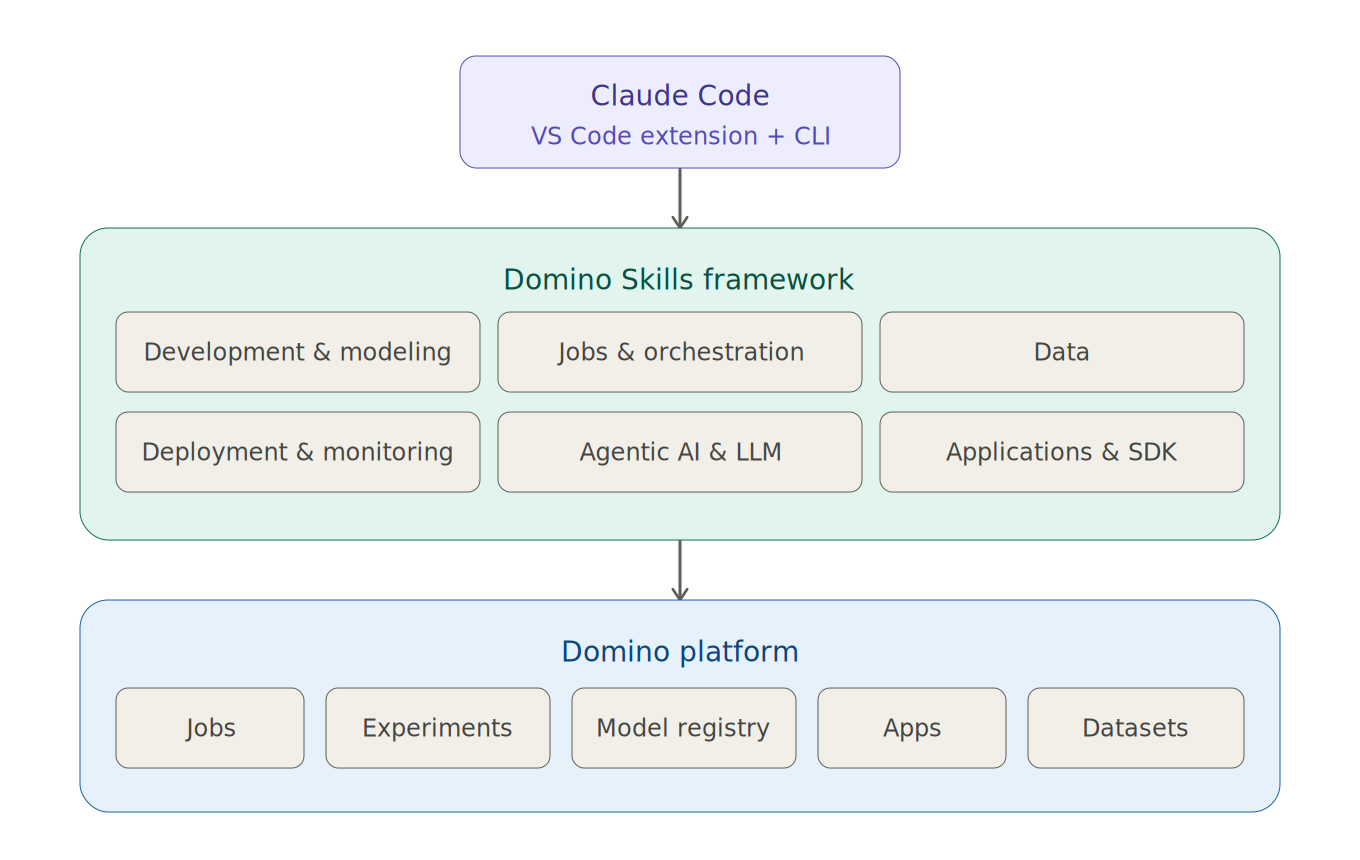Select the Claude Code node

[680, 111]
